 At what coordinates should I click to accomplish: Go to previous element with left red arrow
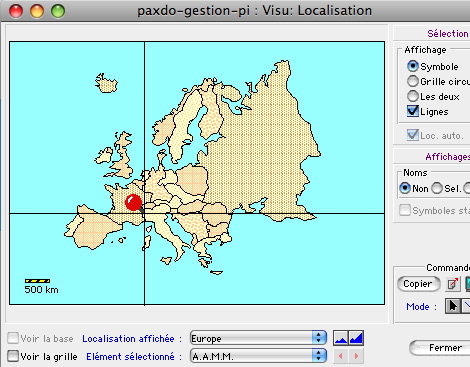(341, 356)
